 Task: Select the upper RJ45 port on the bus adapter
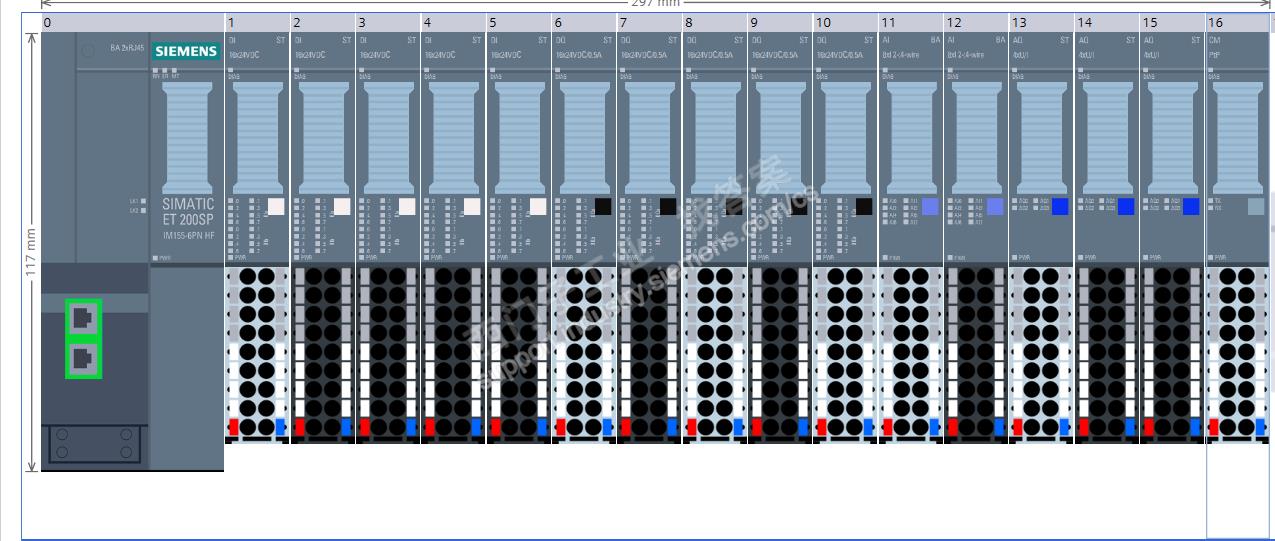83,319
